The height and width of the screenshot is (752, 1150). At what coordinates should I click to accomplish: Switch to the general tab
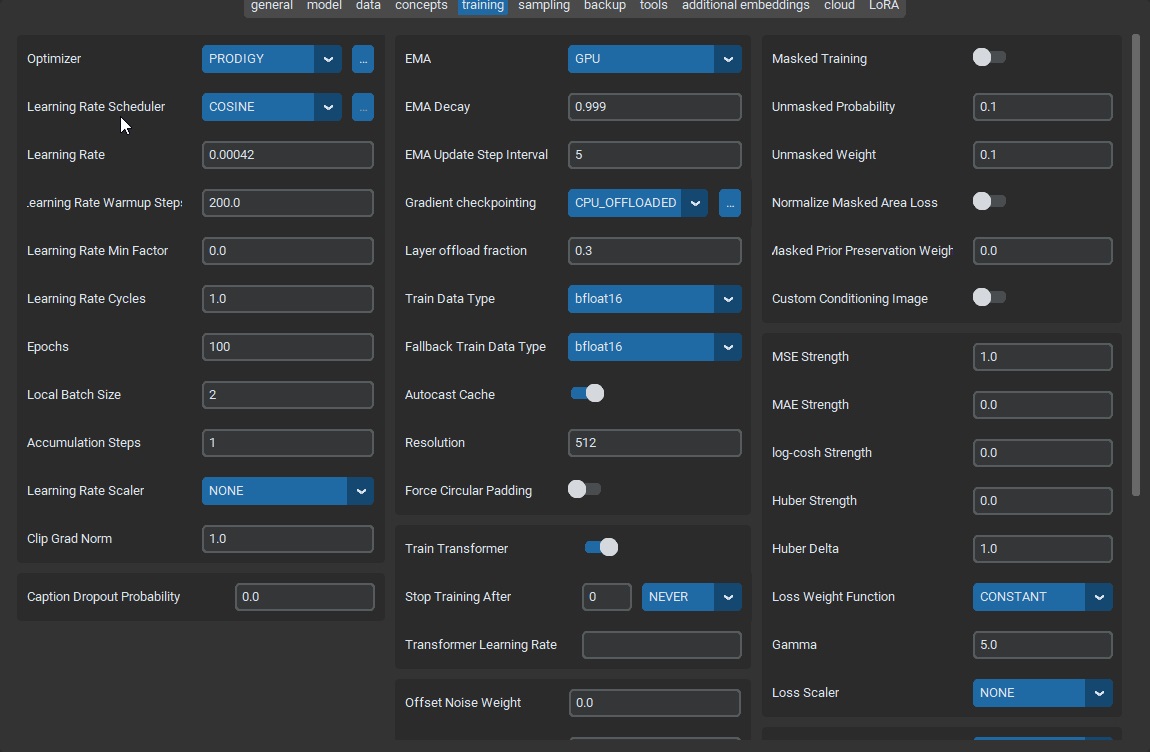pyautogui.click(x=271, y=6)
